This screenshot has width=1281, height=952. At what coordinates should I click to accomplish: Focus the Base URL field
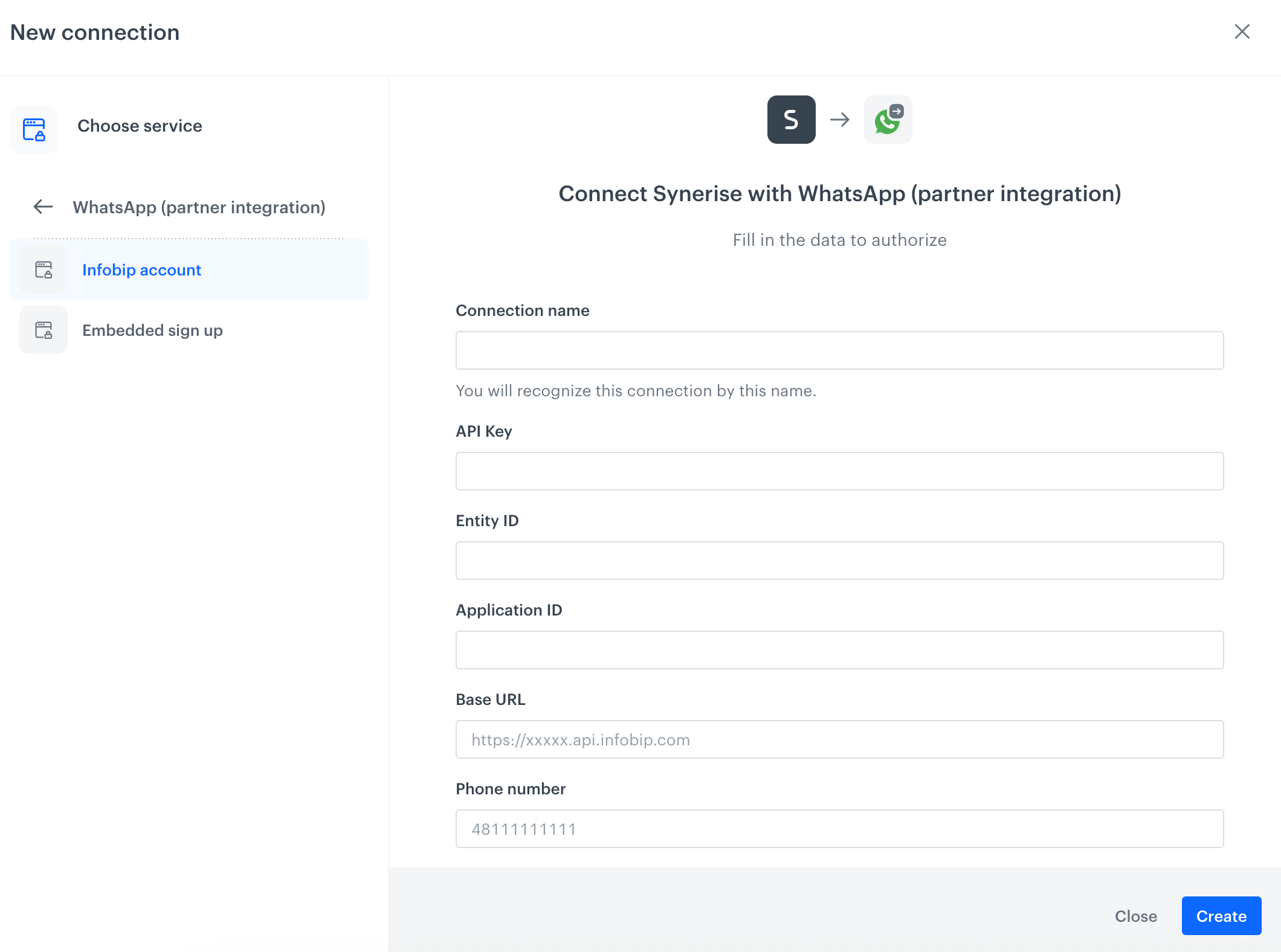[x=839, y=739]
